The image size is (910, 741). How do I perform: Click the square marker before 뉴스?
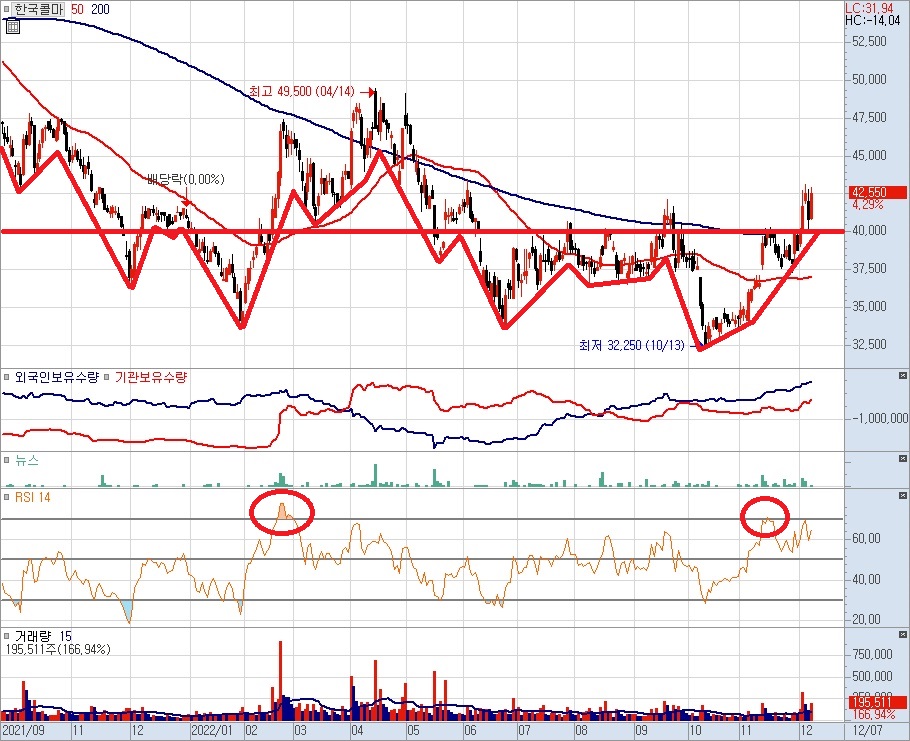[x=6, y=460]
